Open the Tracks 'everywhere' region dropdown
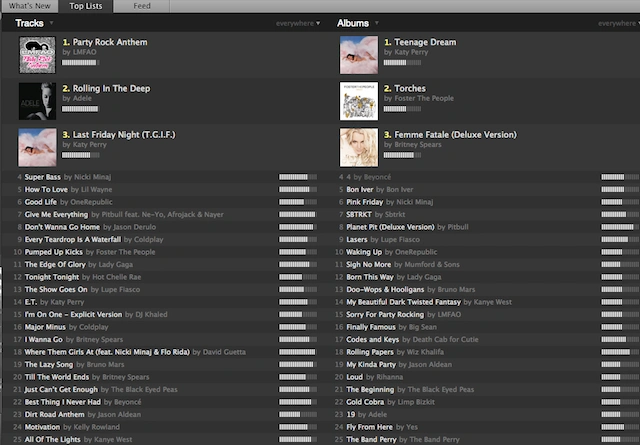The image size is (640, 445). coord(298,24)
